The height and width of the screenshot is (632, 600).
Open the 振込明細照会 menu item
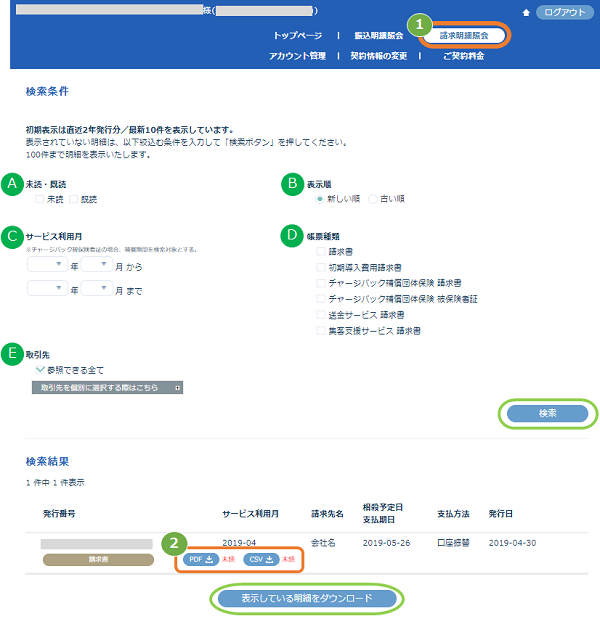(x=378, y=35)
